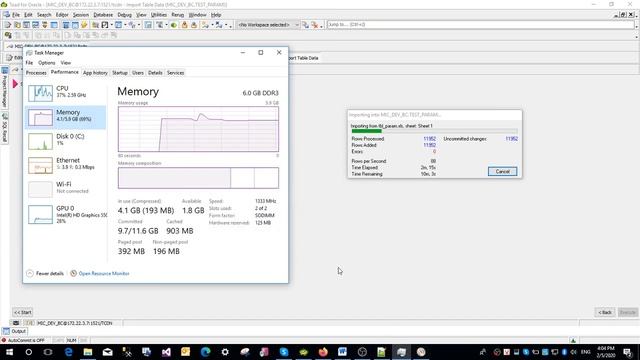Open the Utilities menu in Toad
This screenshot has width=640, height=360.
point(158,15)
